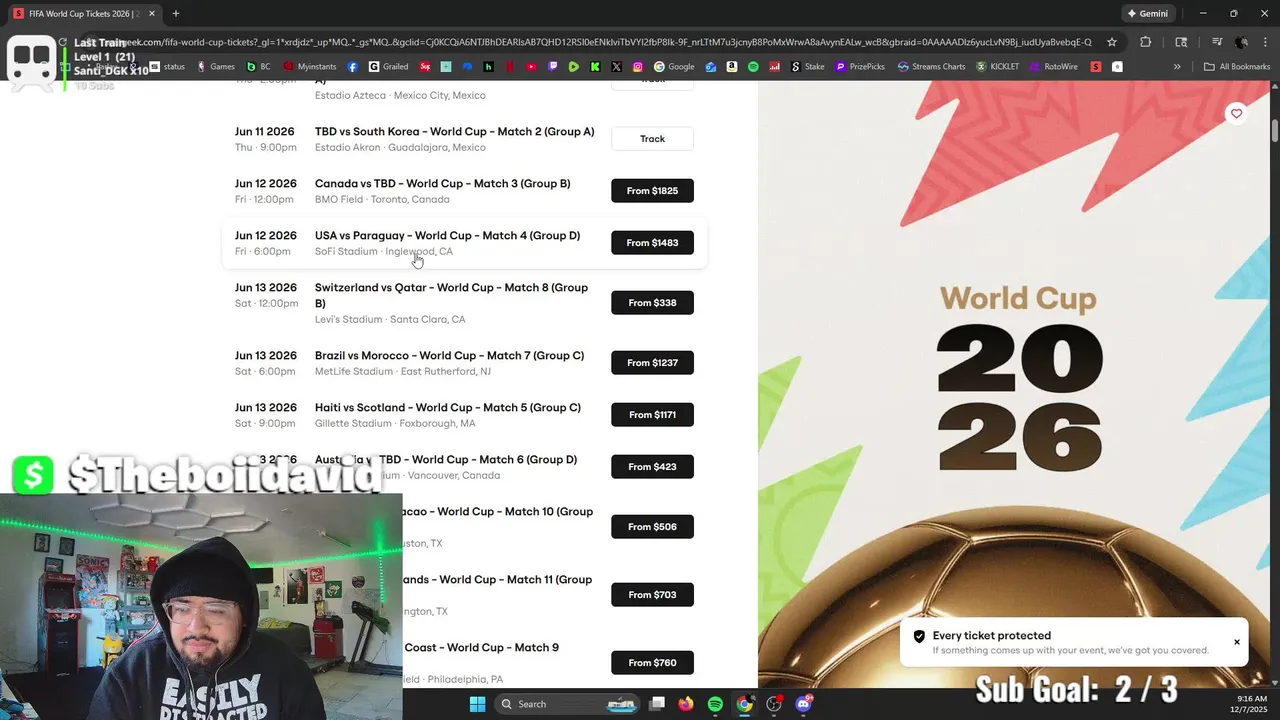Open Firefox from the taskbar
The image size is (1280, 720).
[686, 704]
